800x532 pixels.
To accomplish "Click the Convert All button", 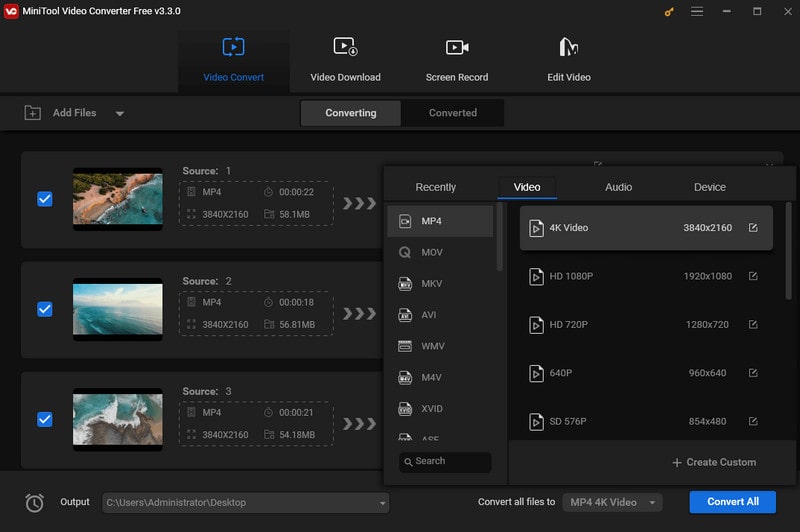I will (733, 502).
